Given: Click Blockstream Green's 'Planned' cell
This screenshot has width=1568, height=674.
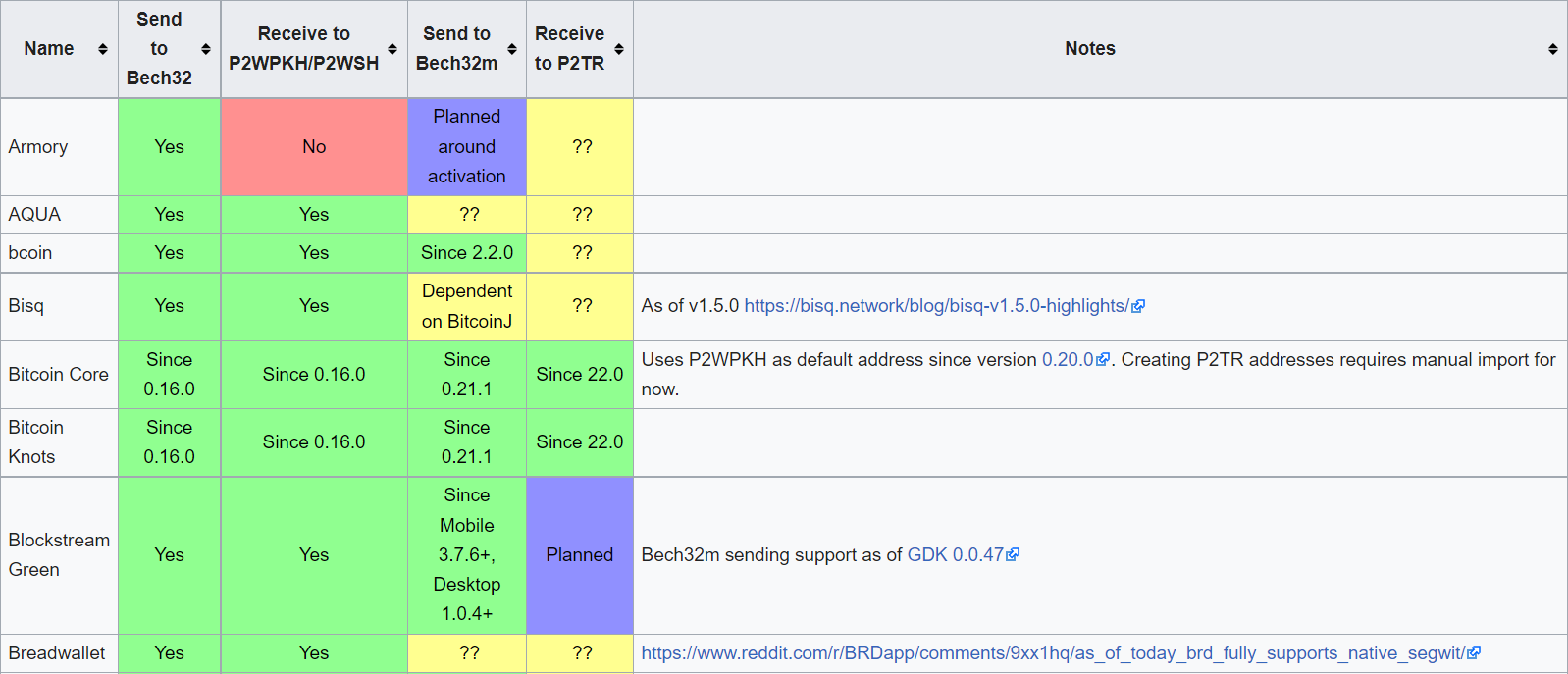Looking at the screenshot, I should click(x=580, y=555).
